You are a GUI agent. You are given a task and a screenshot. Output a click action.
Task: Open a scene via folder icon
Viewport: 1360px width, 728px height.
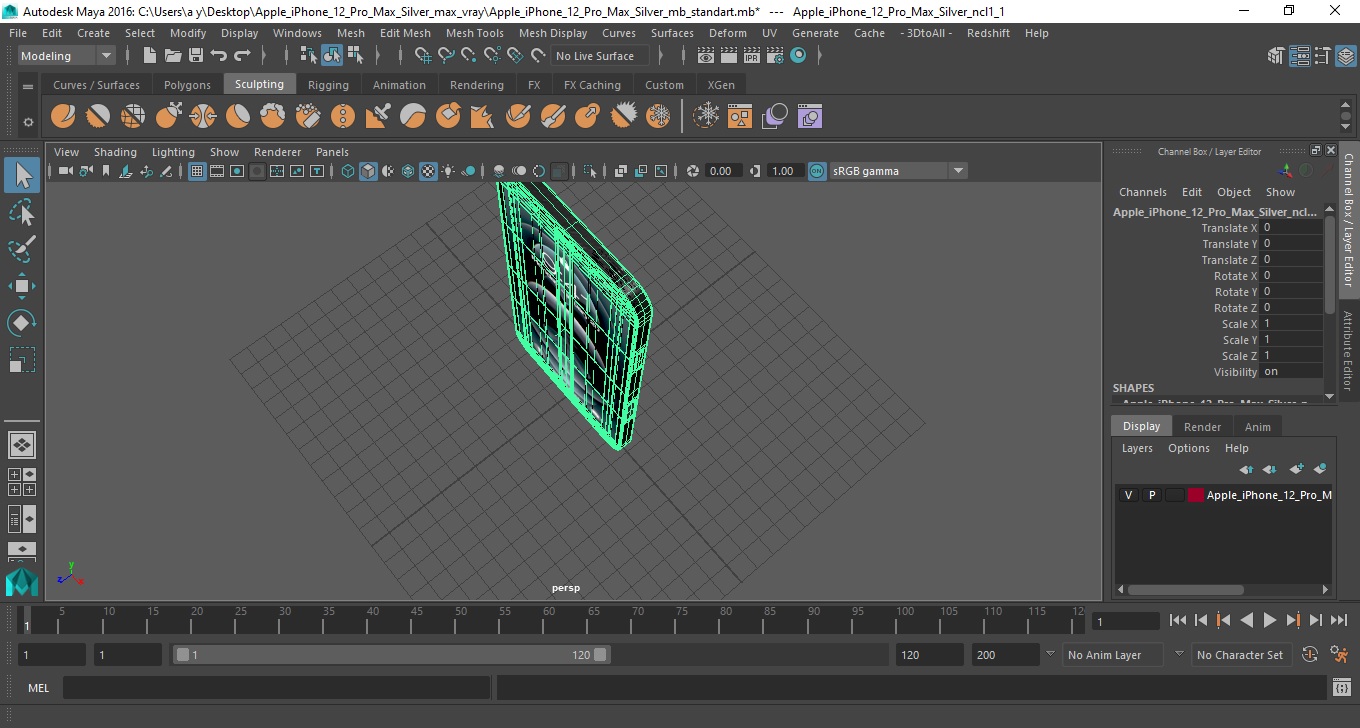point(173,56)
